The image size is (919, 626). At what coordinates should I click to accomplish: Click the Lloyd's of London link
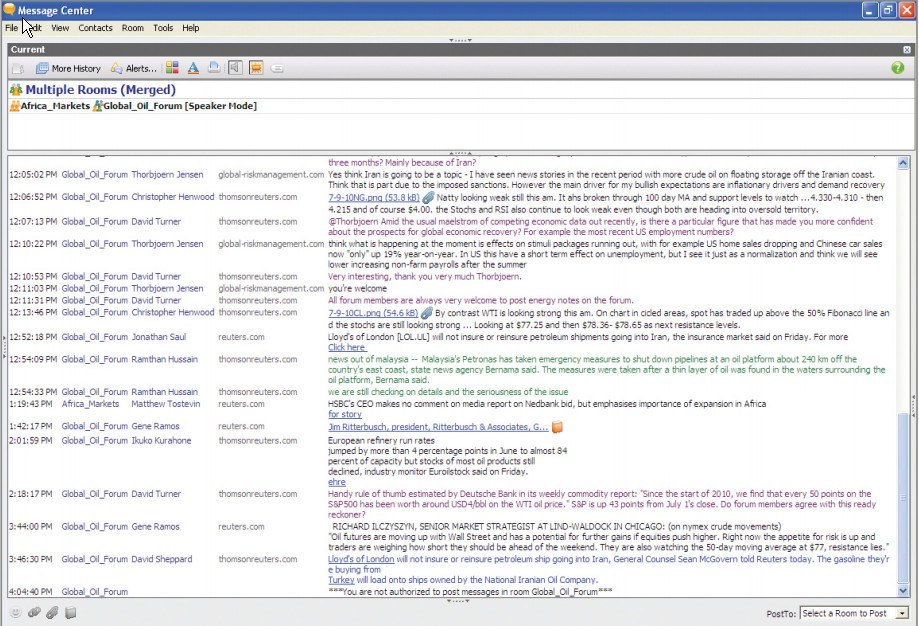click(x=361, y=559)
